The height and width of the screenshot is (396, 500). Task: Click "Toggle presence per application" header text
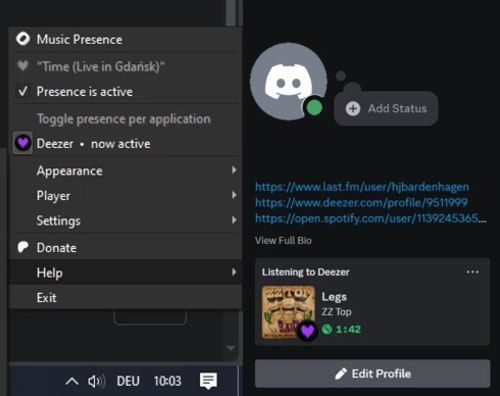point(124,119)
